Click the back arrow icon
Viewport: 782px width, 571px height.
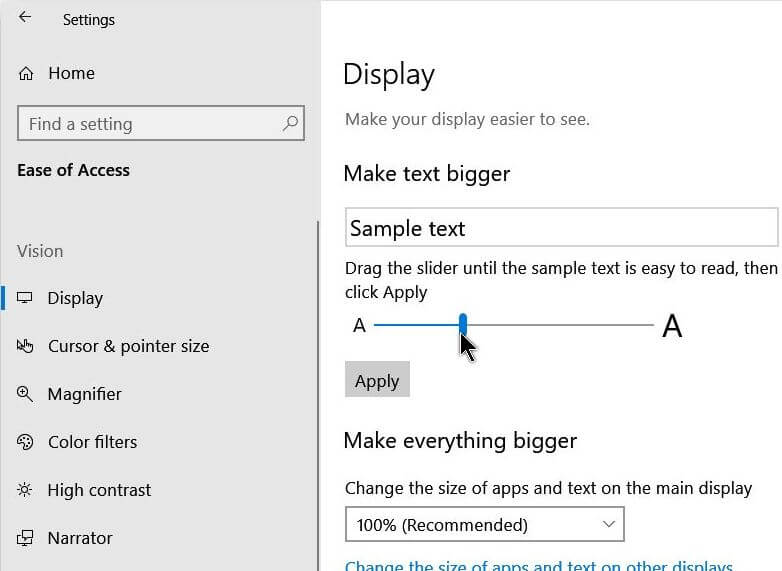click(24, 17)
